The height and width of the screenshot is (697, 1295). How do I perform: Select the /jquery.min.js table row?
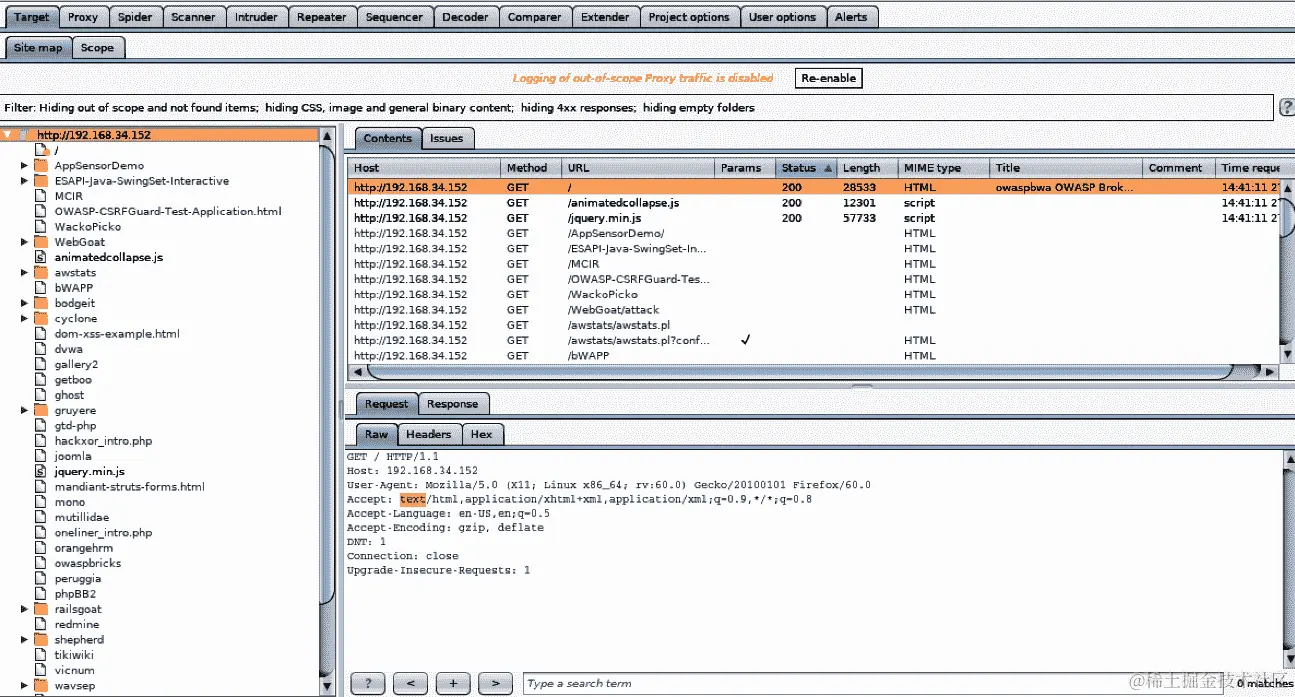tap(814, 218)
